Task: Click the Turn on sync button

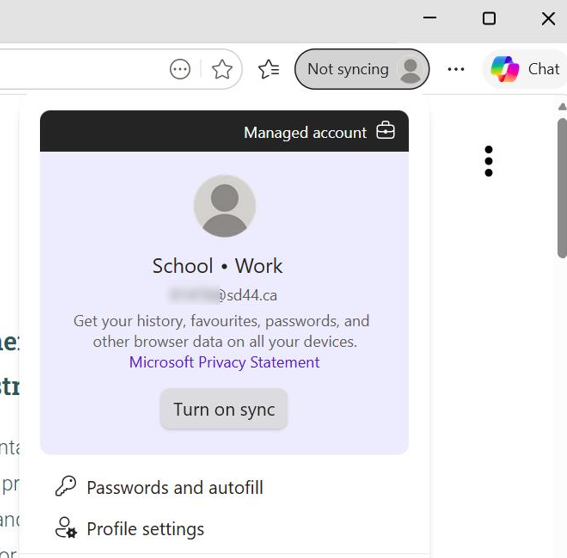Action: coord(224,409)
